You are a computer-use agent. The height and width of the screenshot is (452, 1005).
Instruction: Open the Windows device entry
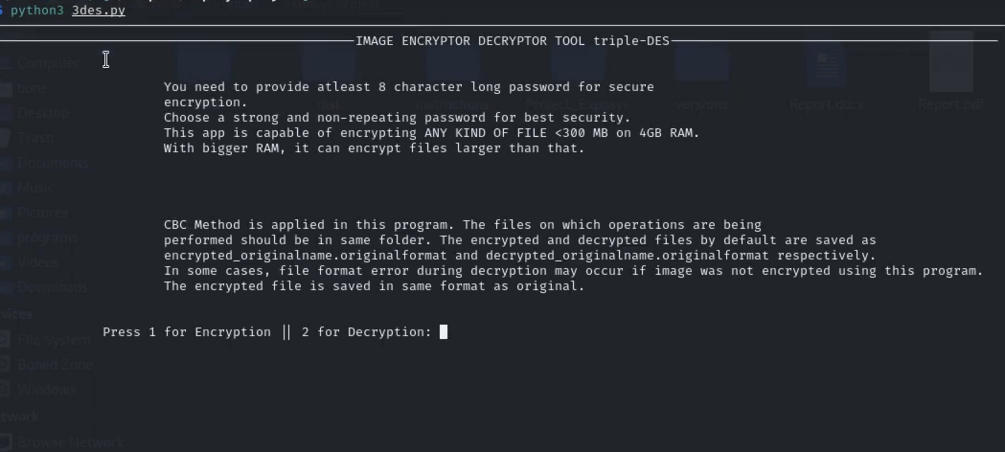click(38, 390)
